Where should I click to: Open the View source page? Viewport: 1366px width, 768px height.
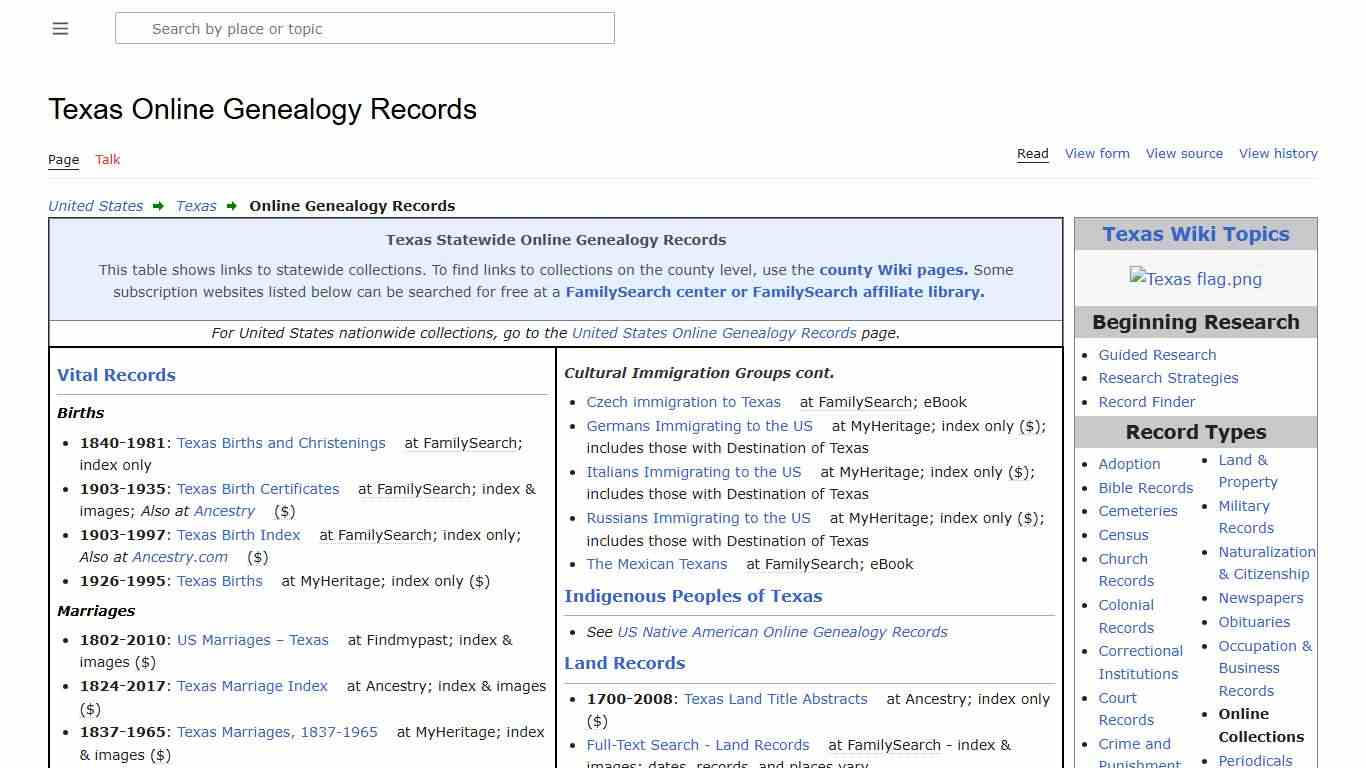(1184, 153)
